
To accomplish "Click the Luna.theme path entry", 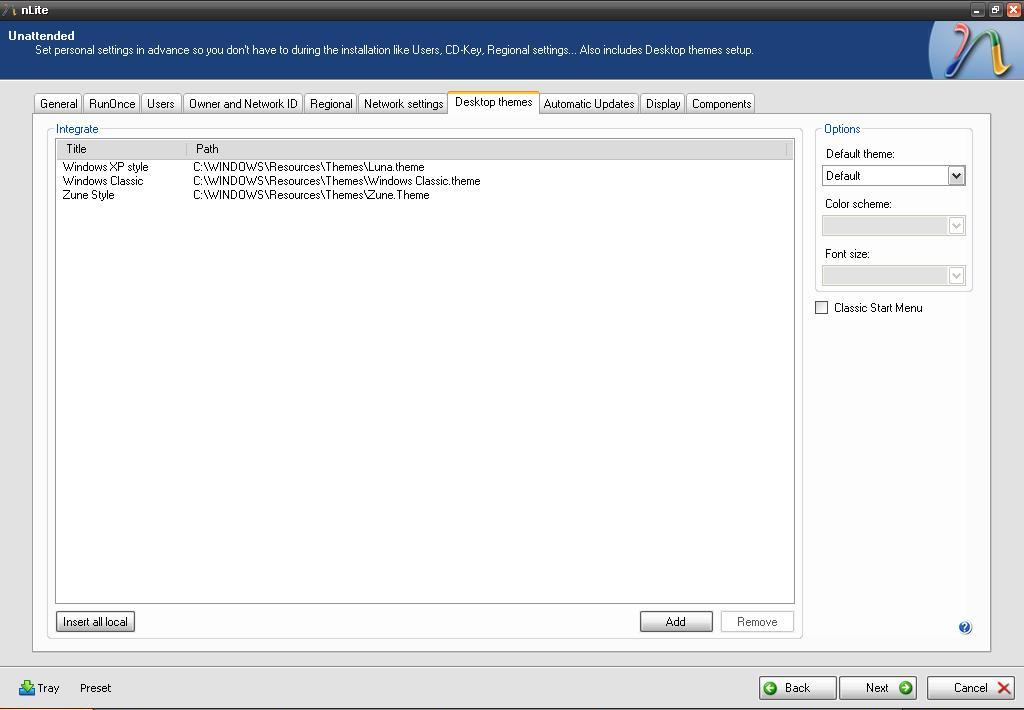I will (x=308, y=167).
